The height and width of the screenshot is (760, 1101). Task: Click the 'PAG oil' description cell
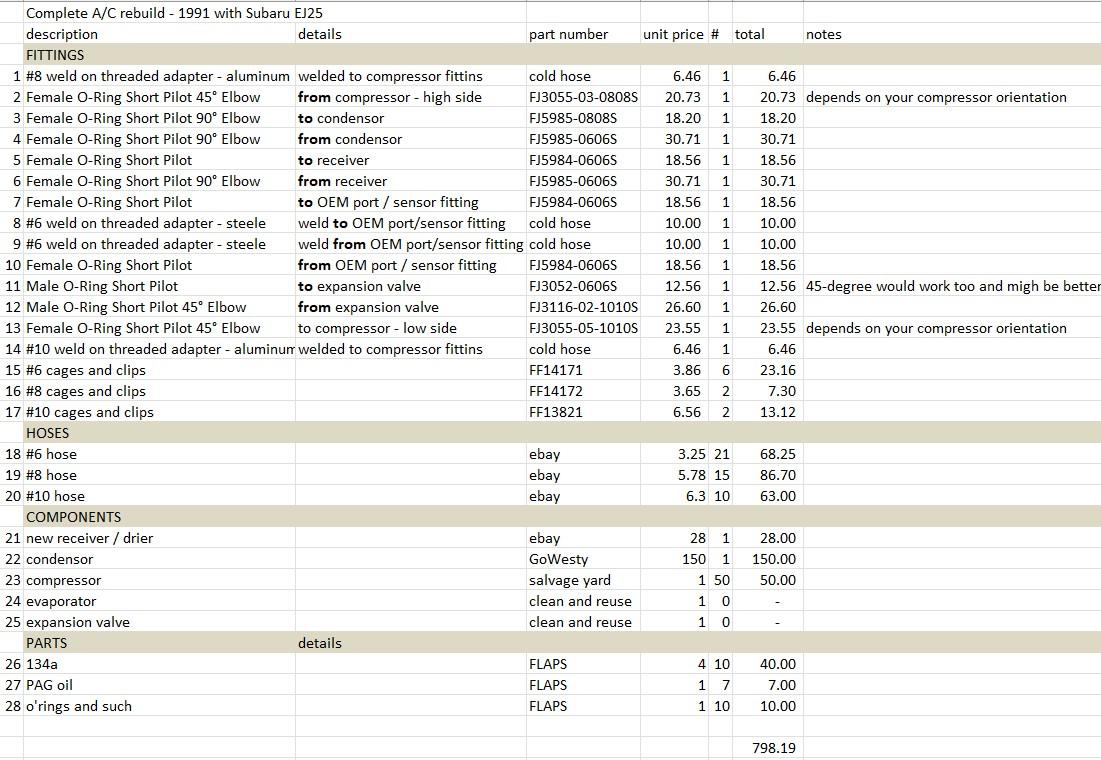pyautogui.click(x=49, y=685)
